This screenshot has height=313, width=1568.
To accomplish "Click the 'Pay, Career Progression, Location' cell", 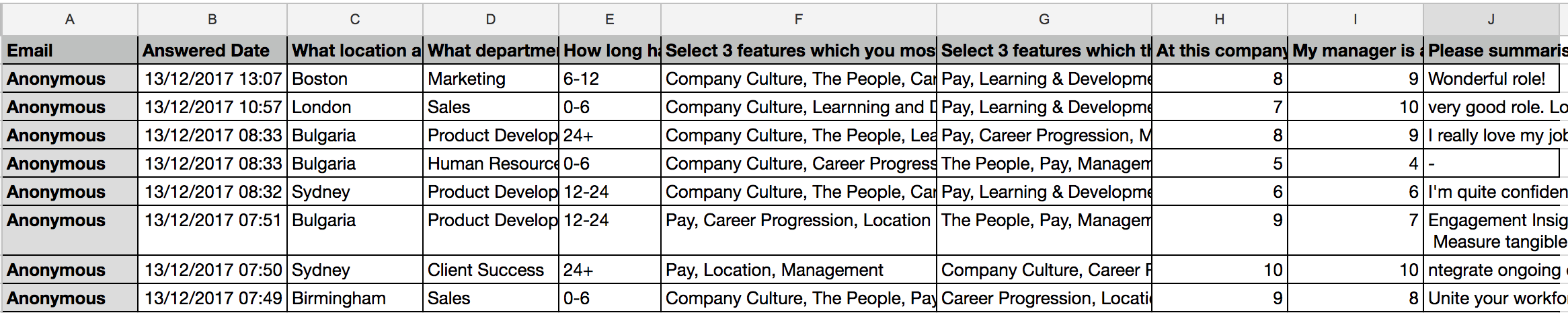I will pos(798,230).
